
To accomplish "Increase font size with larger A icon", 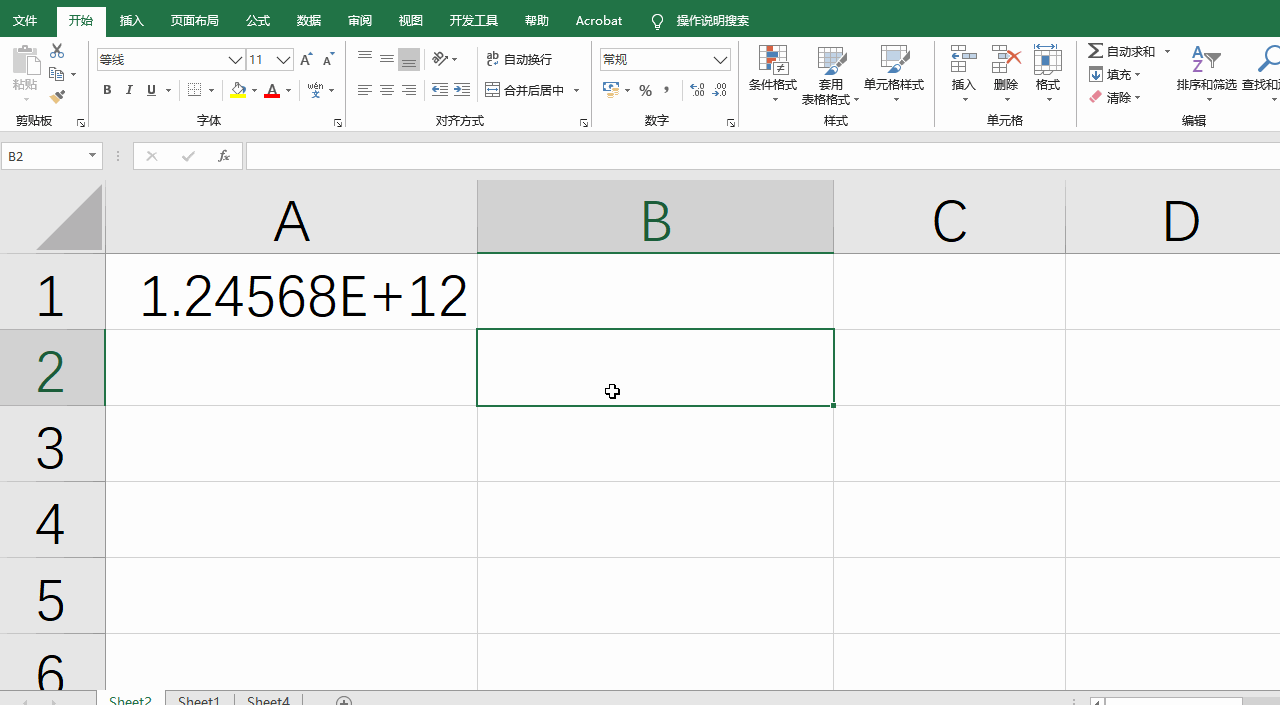I will tap(306, 60).
